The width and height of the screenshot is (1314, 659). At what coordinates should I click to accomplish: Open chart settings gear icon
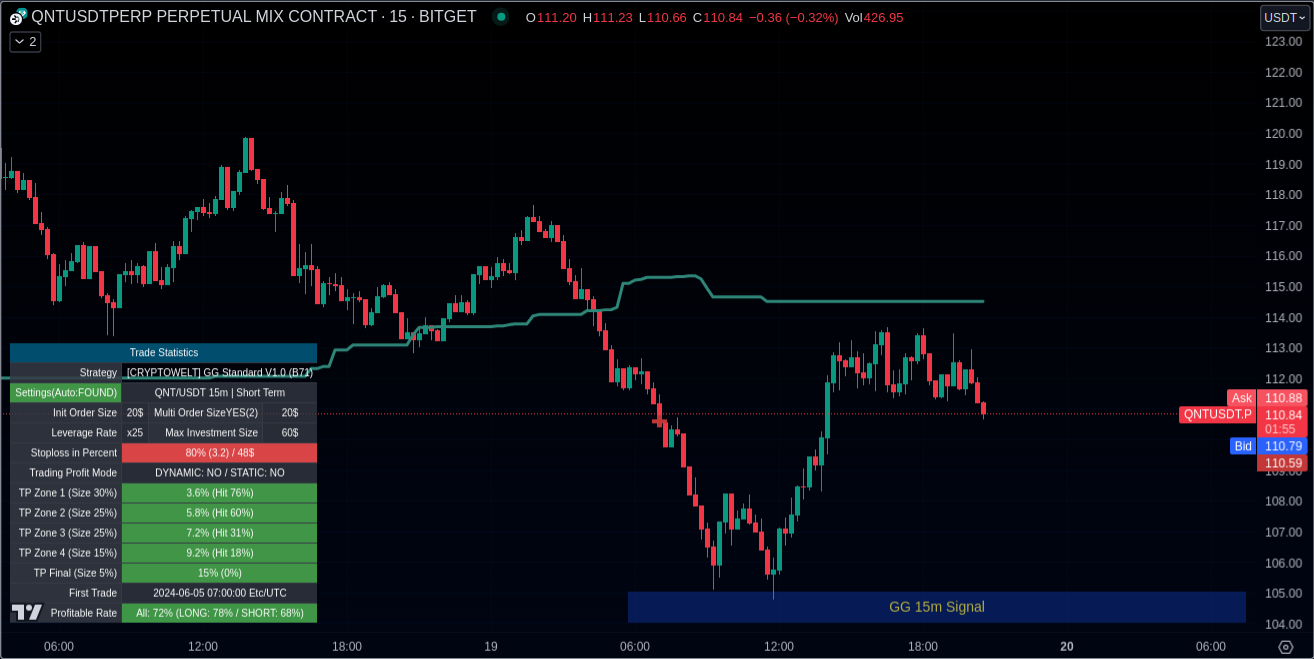click(1285, 647)
